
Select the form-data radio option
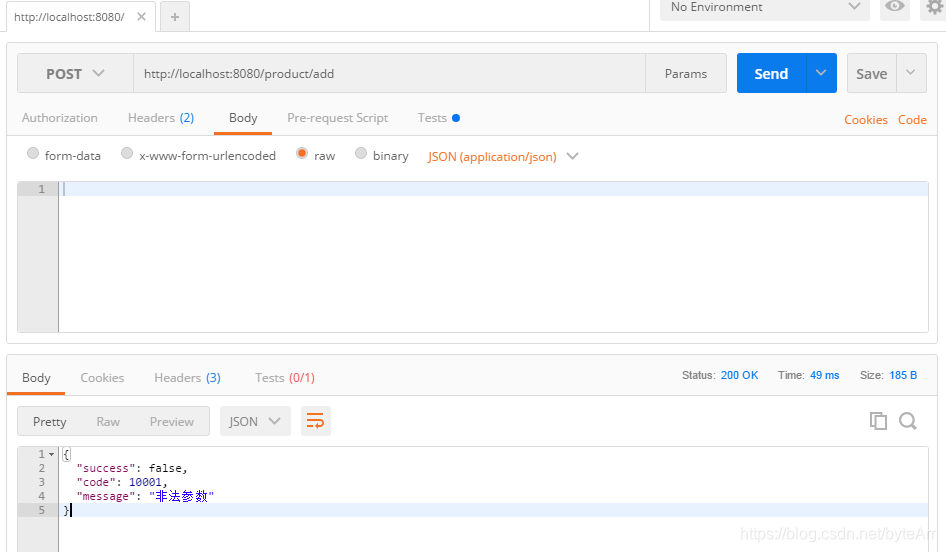click(x=33, y=153)
